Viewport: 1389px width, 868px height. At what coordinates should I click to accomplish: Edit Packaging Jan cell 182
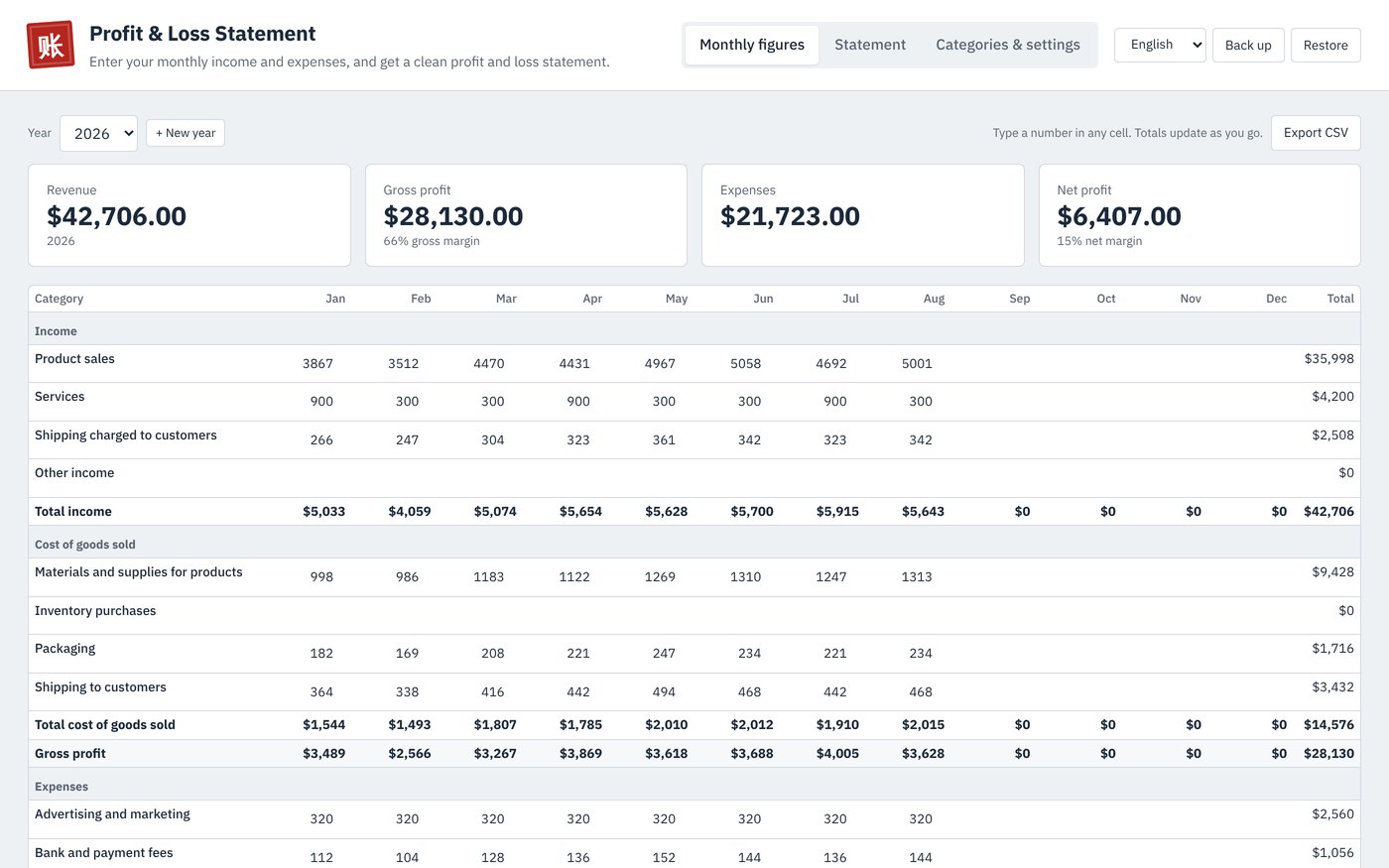310,654
